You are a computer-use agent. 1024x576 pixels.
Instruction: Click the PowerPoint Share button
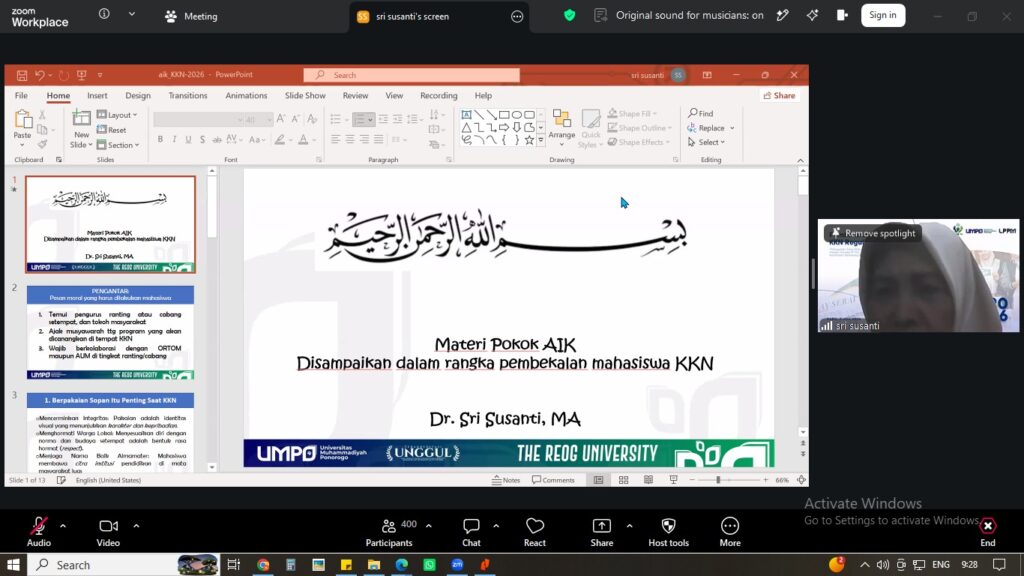[780, 95]
